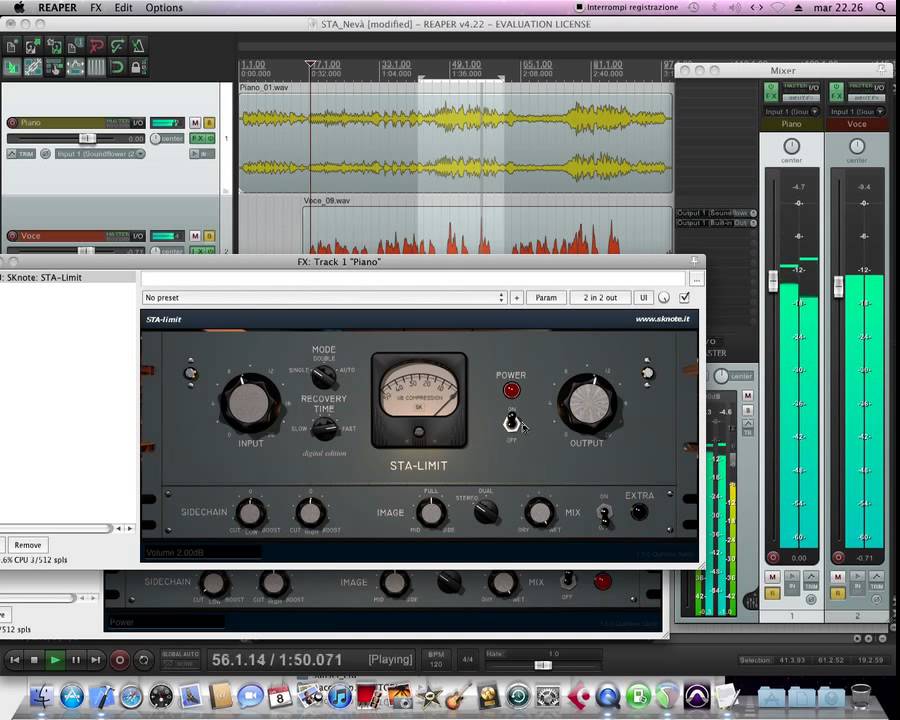Arm Piano track for recording

[12, 122]
